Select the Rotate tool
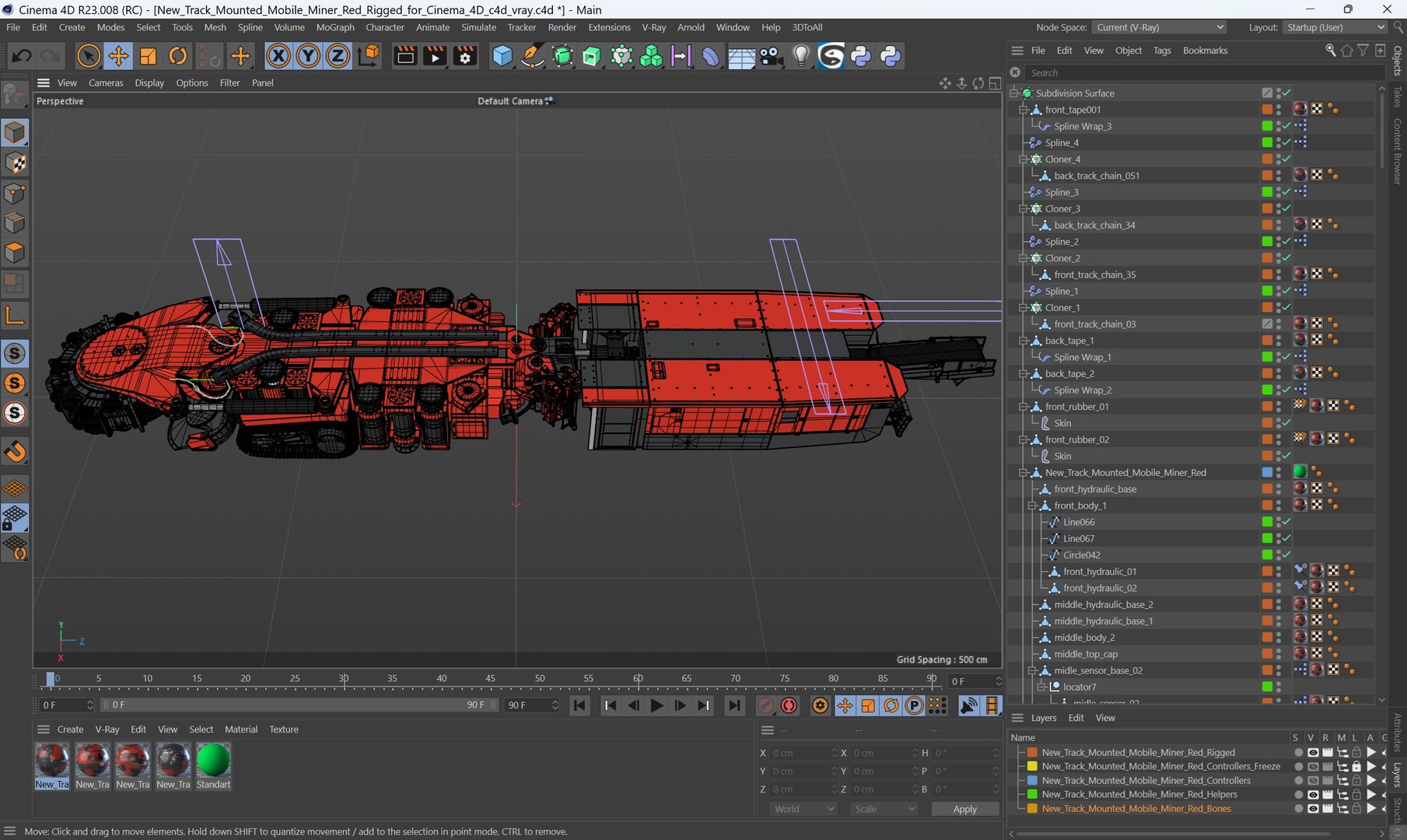 178,56
